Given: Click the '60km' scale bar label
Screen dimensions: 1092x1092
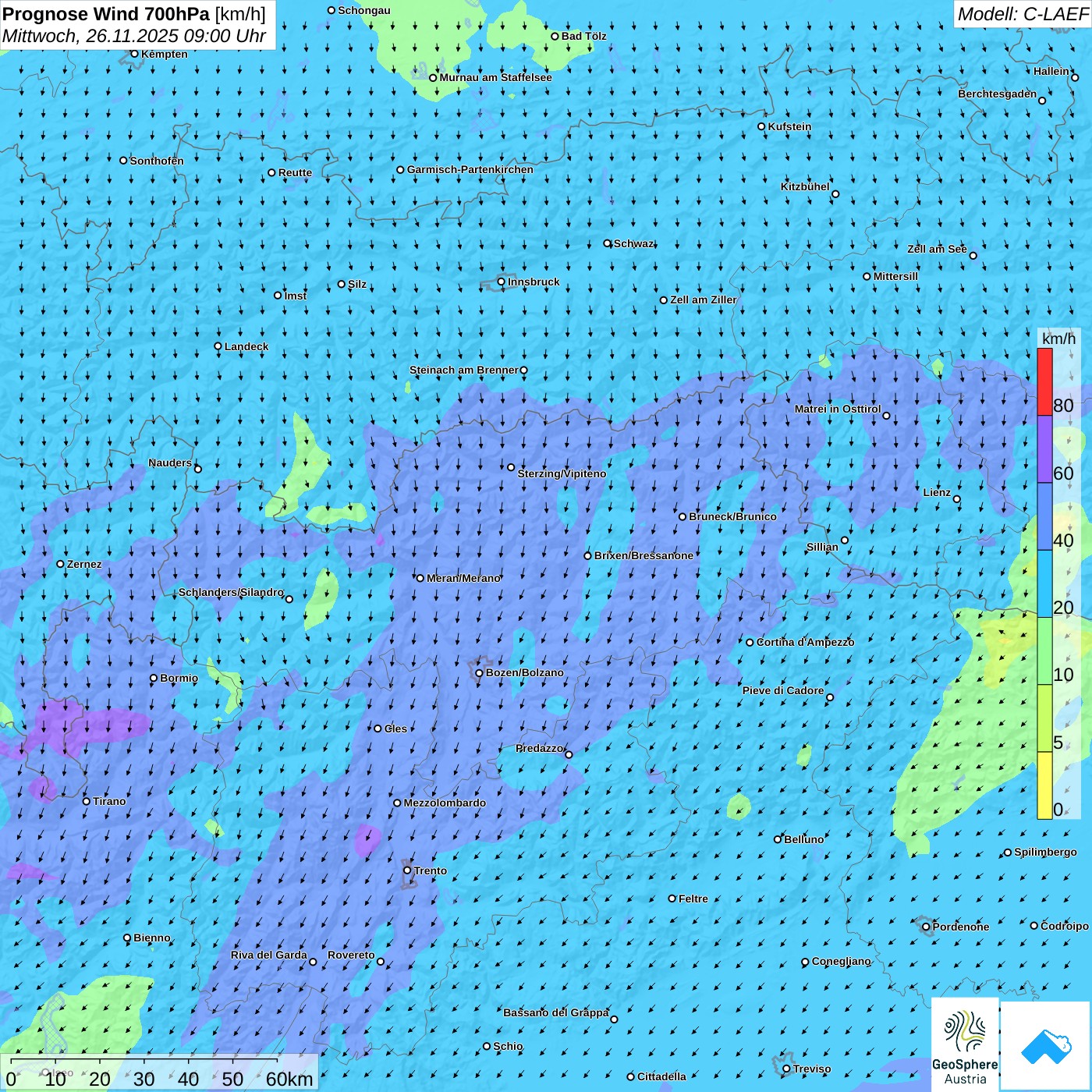Looking at the screenshot, I should pyautogui.click(x=289, y=1079).
